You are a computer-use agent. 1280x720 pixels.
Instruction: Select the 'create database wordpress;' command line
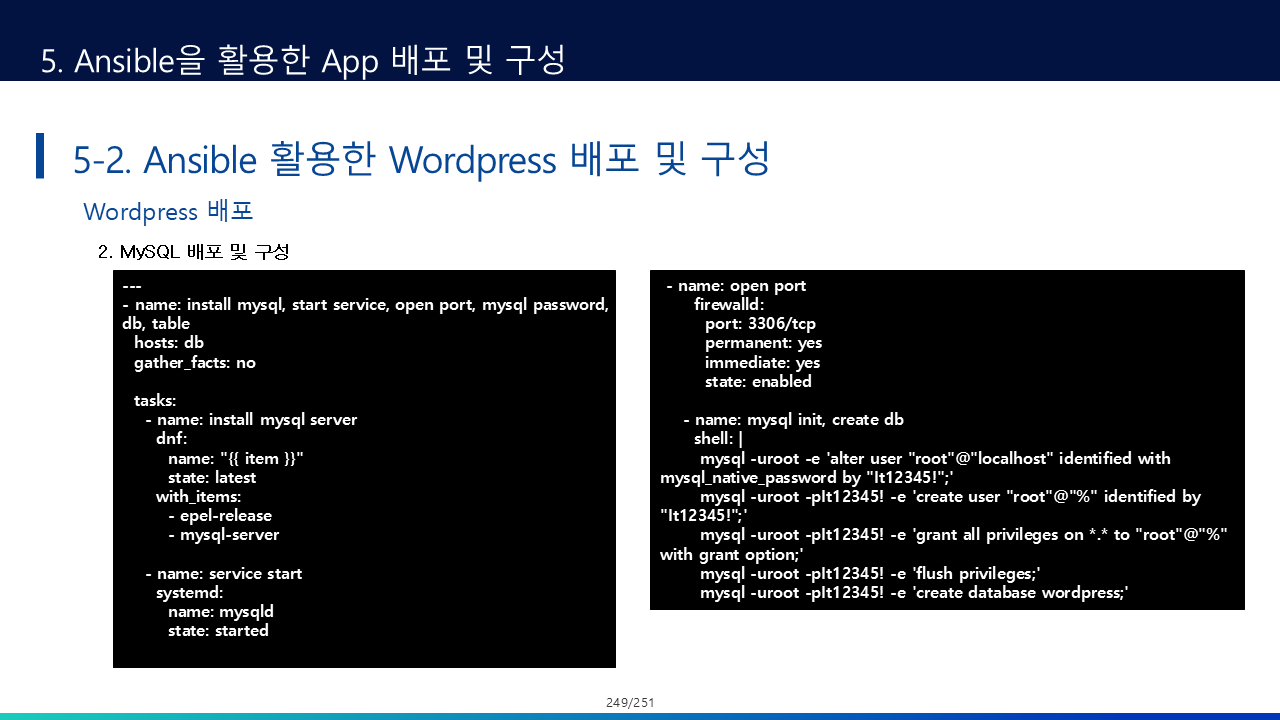pyautogui.click(x=914, y=592)
